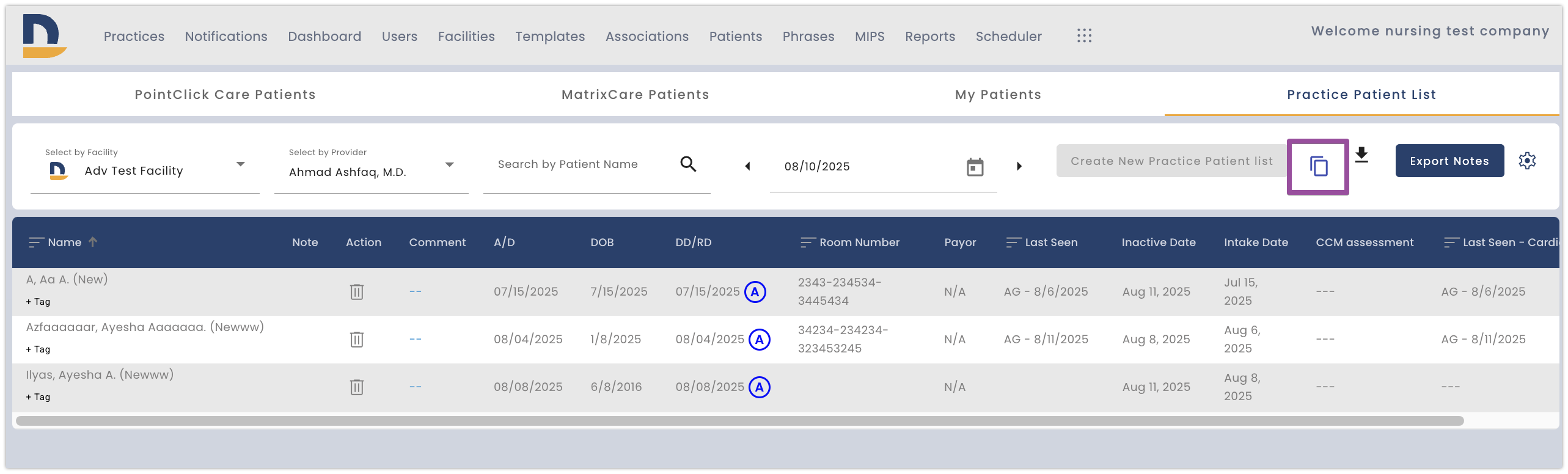The width and height of the screenshot is (1568, 474).
Task: Open Associations menu
Action: pos(647,37)
